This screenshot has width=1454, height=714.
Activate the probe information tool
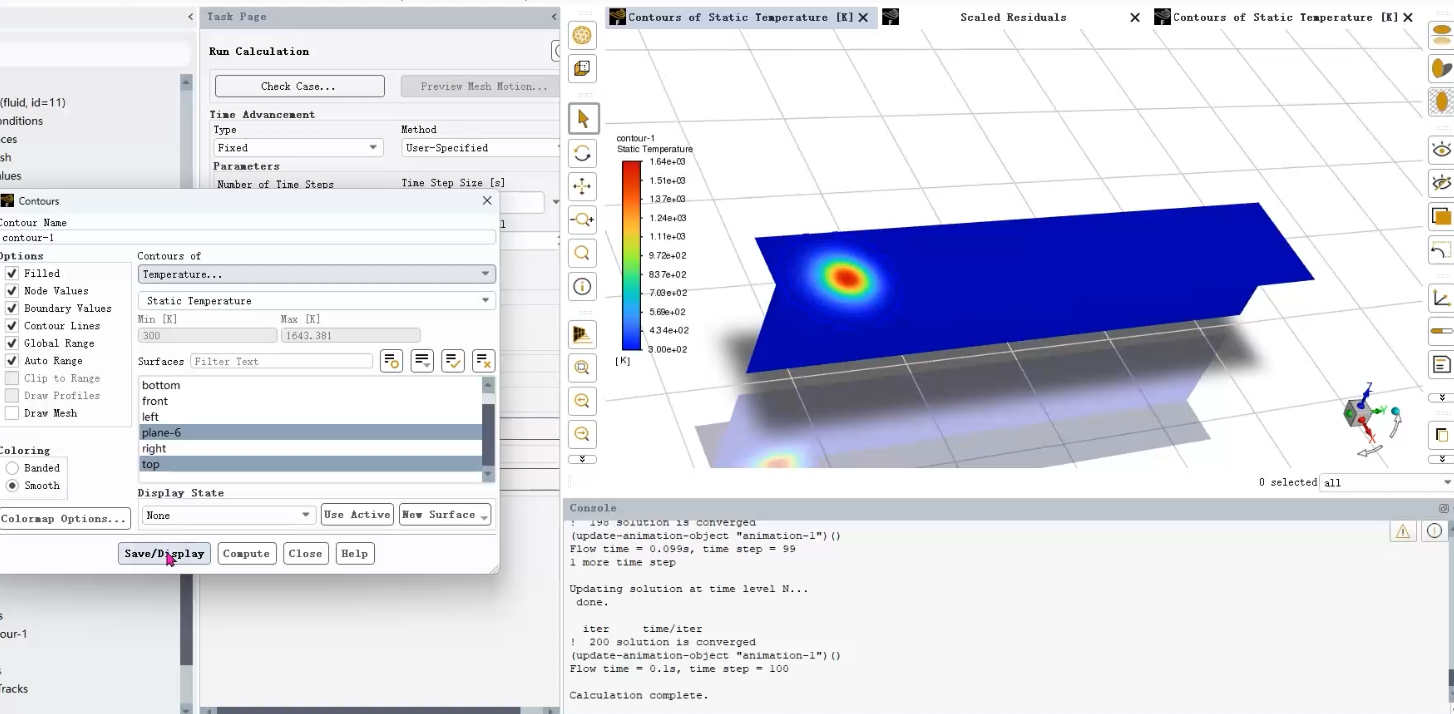coord(583,287)
